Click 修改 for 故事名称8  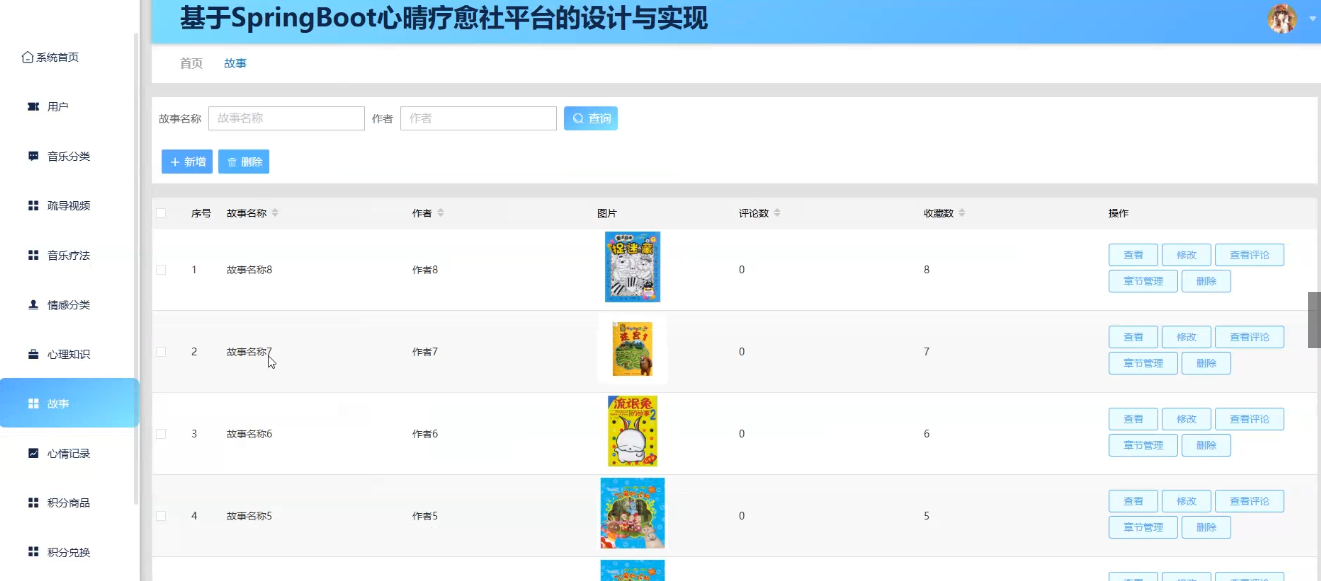[1186, 255]
